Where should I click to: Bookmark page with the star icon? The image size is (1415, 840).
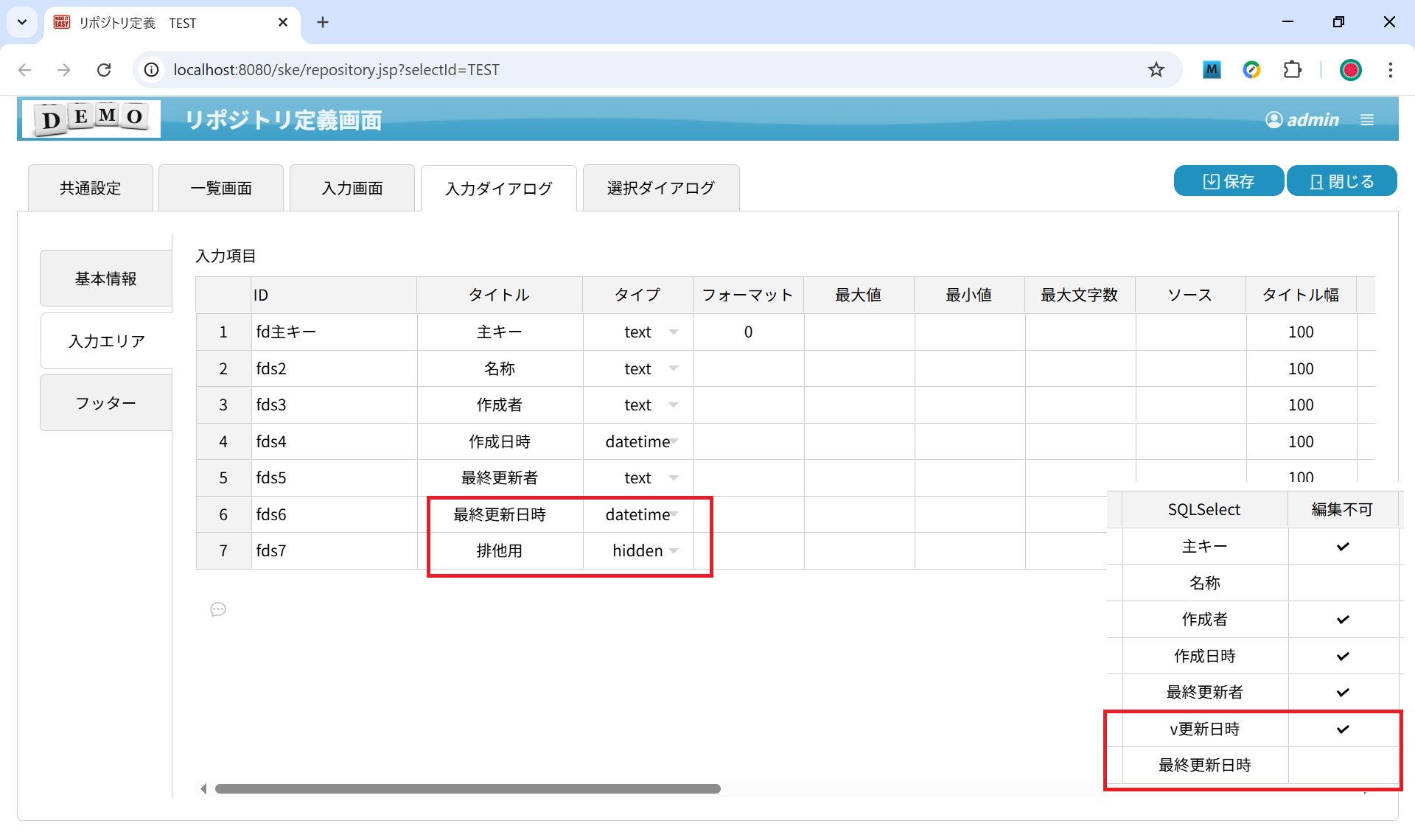pos(1156,70)
